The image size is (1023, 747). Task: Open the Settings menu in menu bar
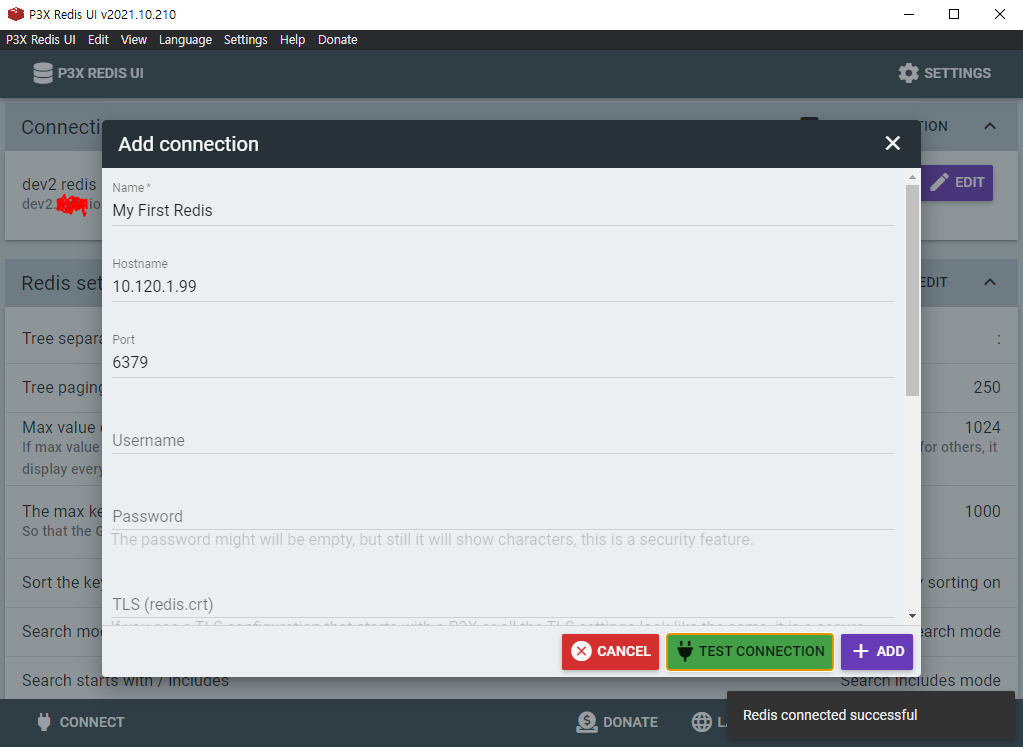point(245,40)
